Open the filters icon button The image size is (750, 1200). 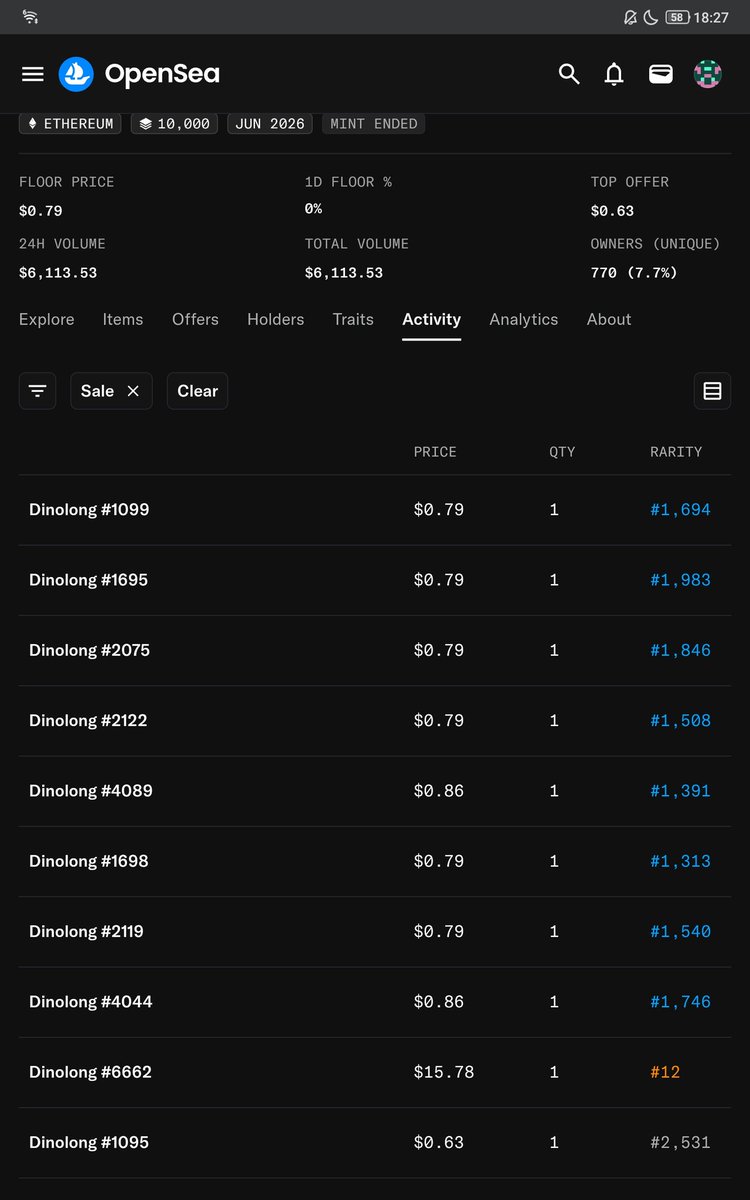click(x=38, y=391)
